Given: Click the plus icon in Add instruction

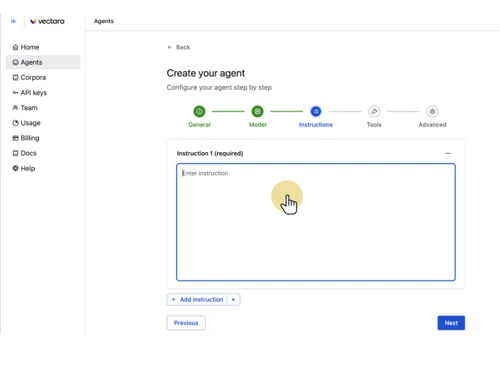Looking at the screenshot, I should (173, 300).
